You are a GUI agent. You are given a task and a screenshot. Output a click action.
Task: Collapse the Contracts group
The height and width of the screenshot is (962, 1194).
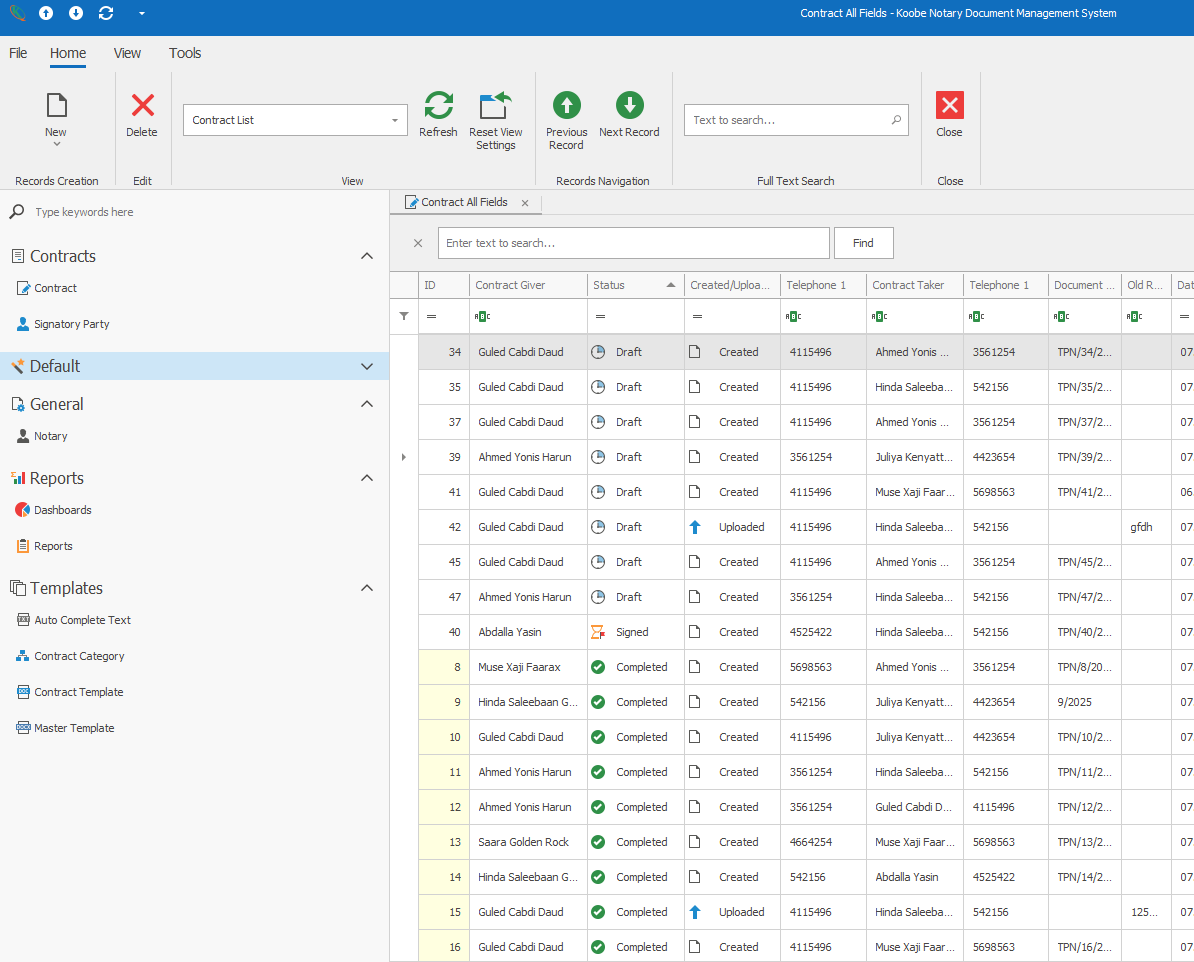pos(366,256)
